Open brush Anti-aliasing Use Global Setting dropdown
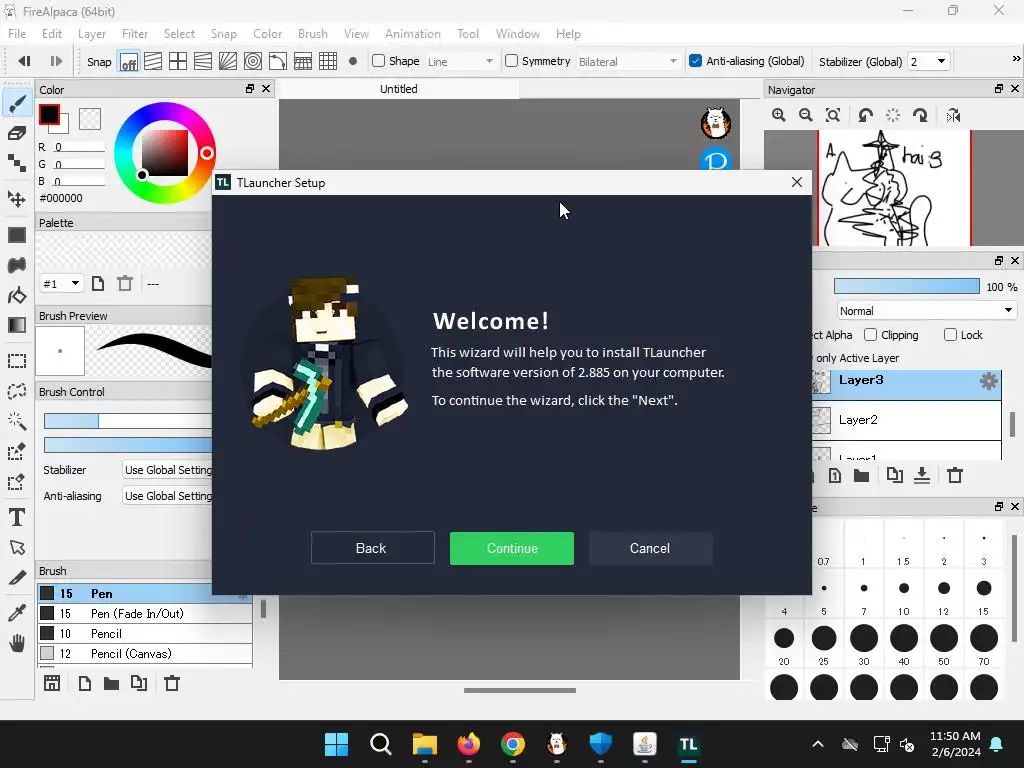The height and width of the screenshot is (768, 1024). coord(168,496)
